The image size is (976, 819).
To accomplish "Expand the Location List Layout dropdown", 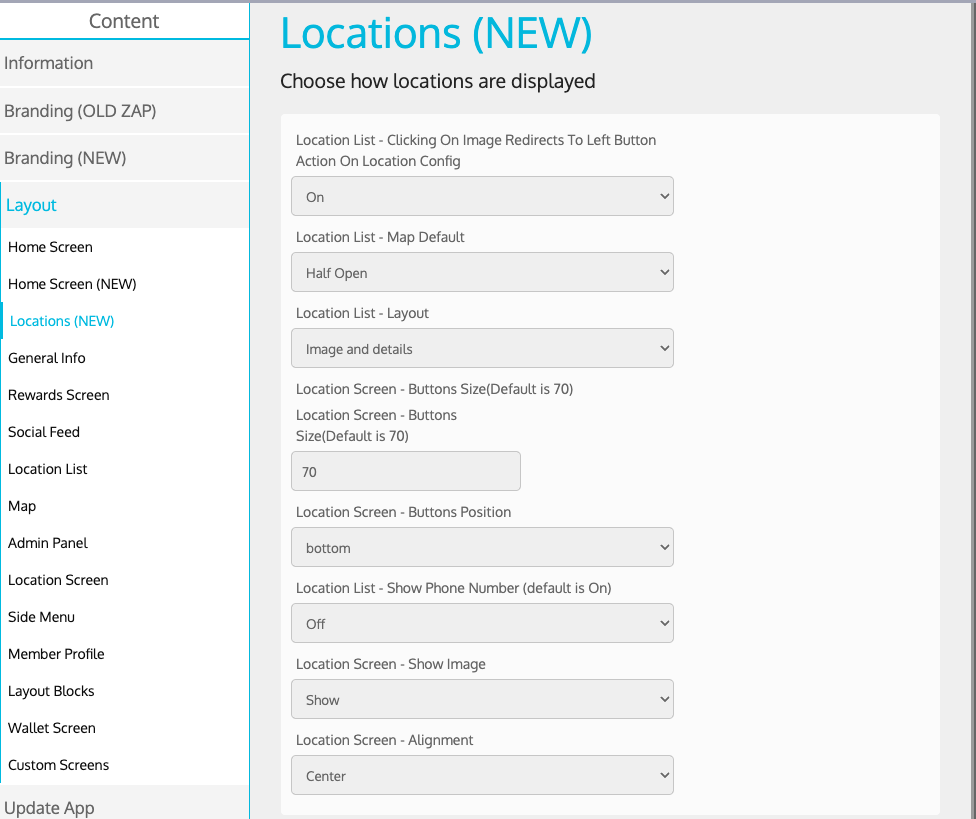I will (482, 348).
